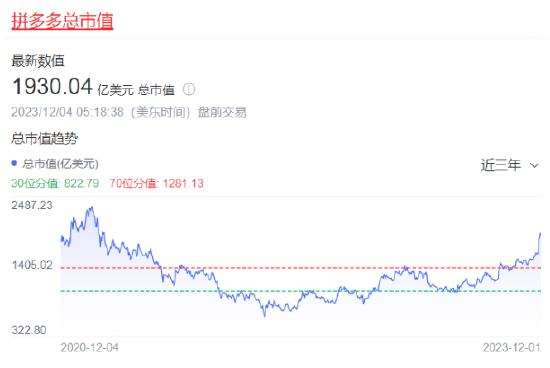This screenshot has height=368, width=550.
Task: Select the 30位分值: 822.79 label
Action: tap(55, 183)
